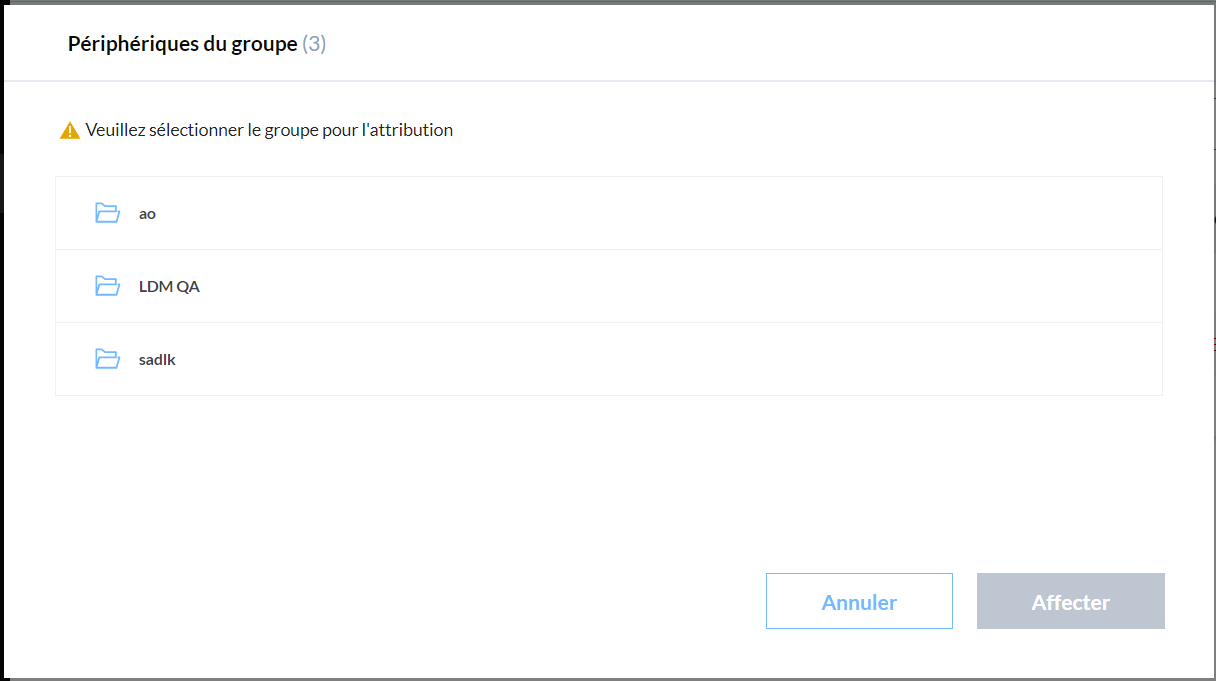Click the folder icon beside ao

point(107,213)
